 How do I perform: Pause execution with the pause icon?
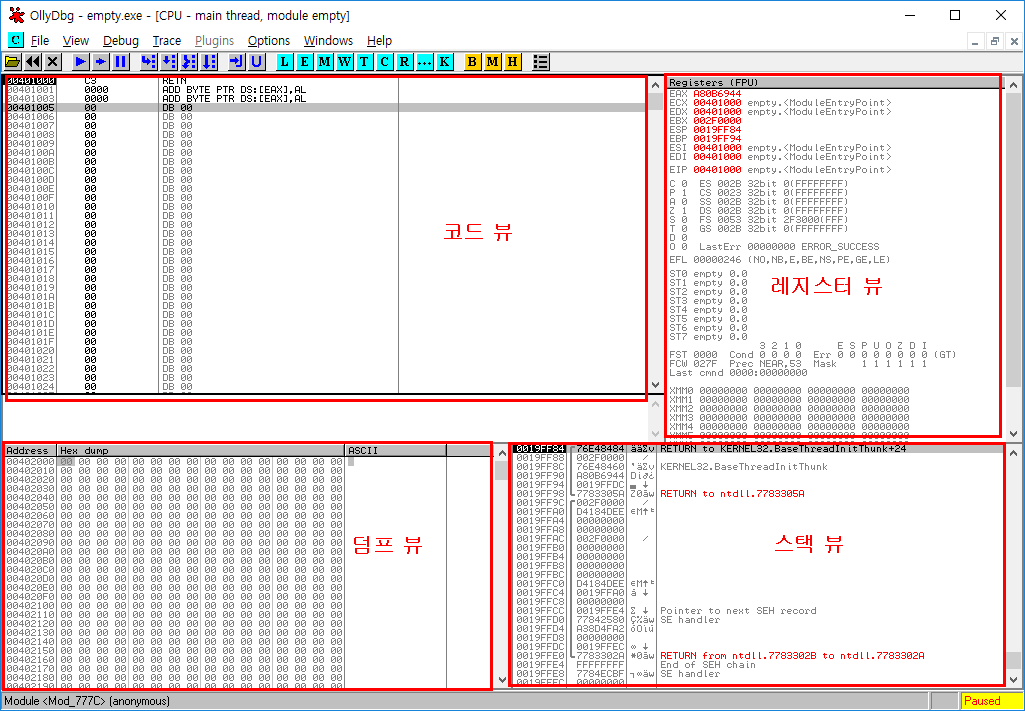[121, 62]
